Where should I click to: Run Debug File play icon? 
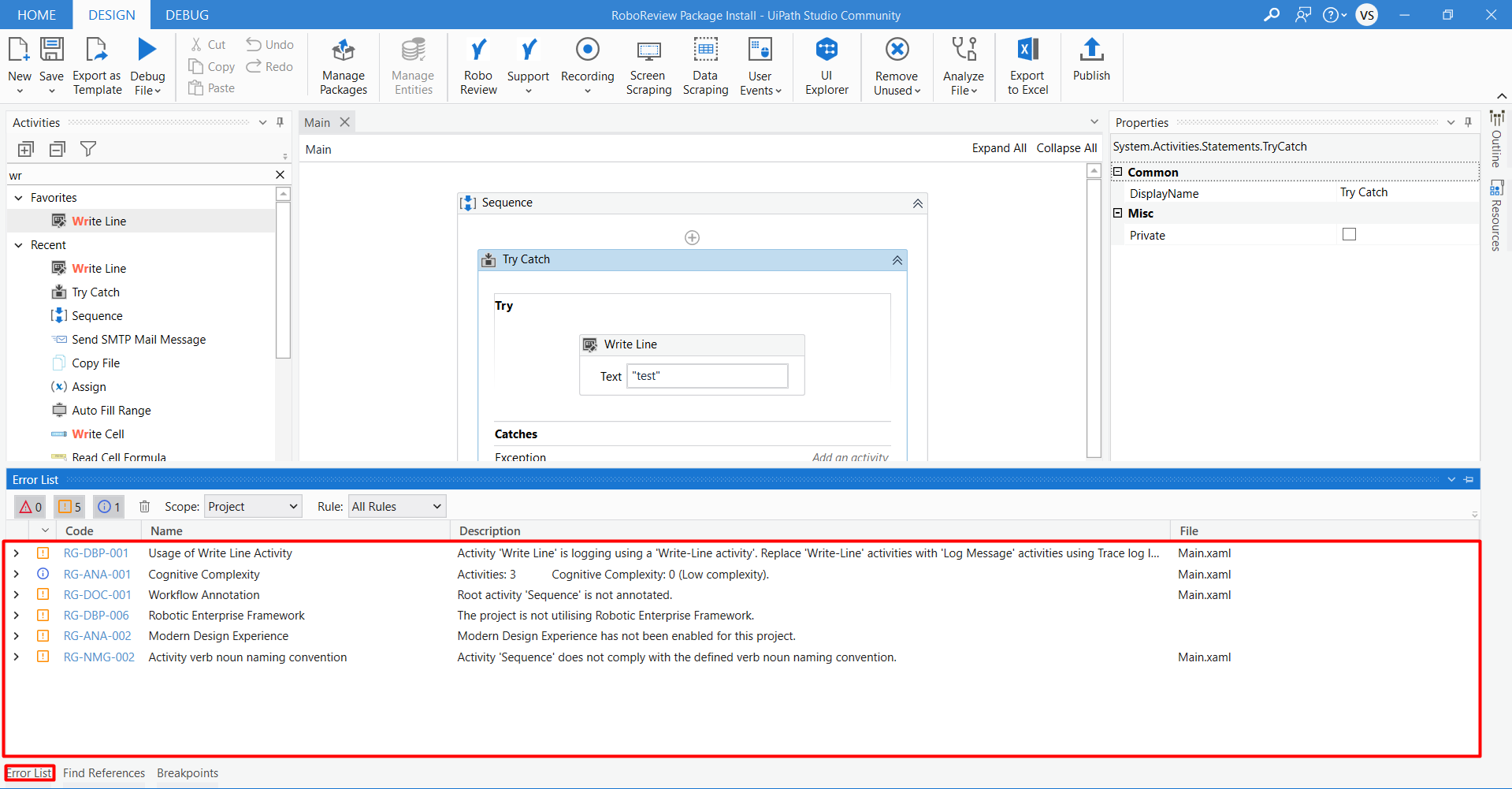pyautogui.click(x=147, y=50)
